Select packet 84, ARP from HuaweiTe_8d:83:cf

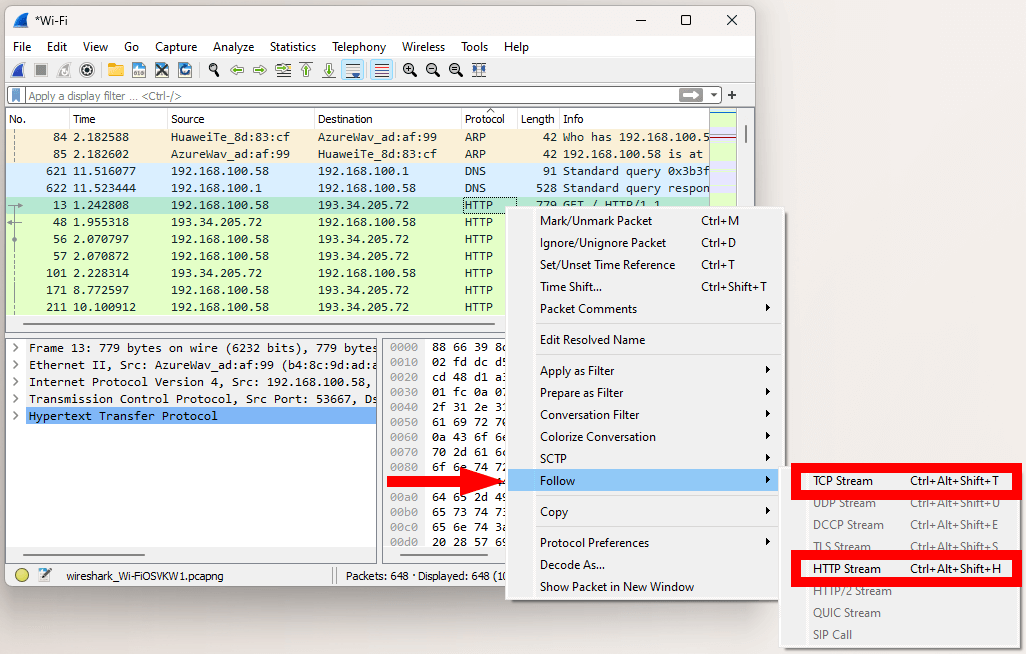click(x=357, y=137)
